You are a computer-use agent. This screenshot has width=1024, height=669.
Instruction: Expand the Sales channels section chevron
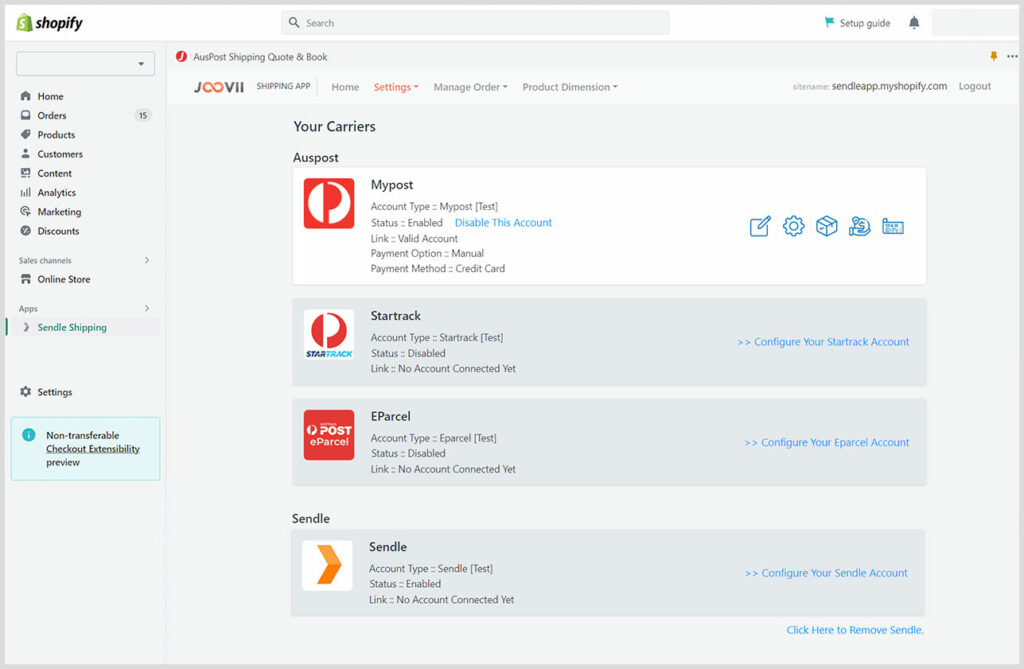point(147,260)
